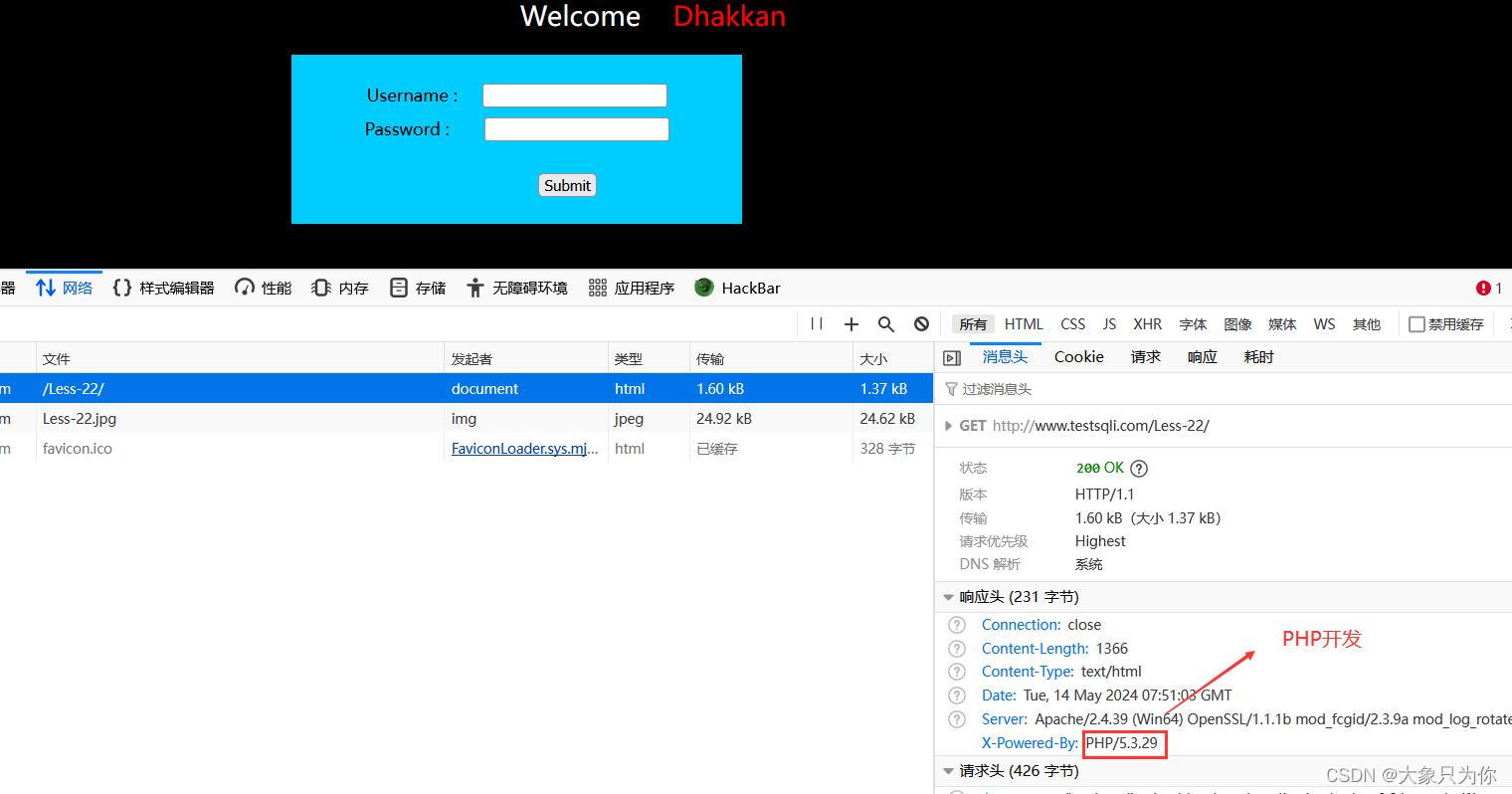Click the help icon beside 200 OK
1512x794 pixels.
(1140, 468)
